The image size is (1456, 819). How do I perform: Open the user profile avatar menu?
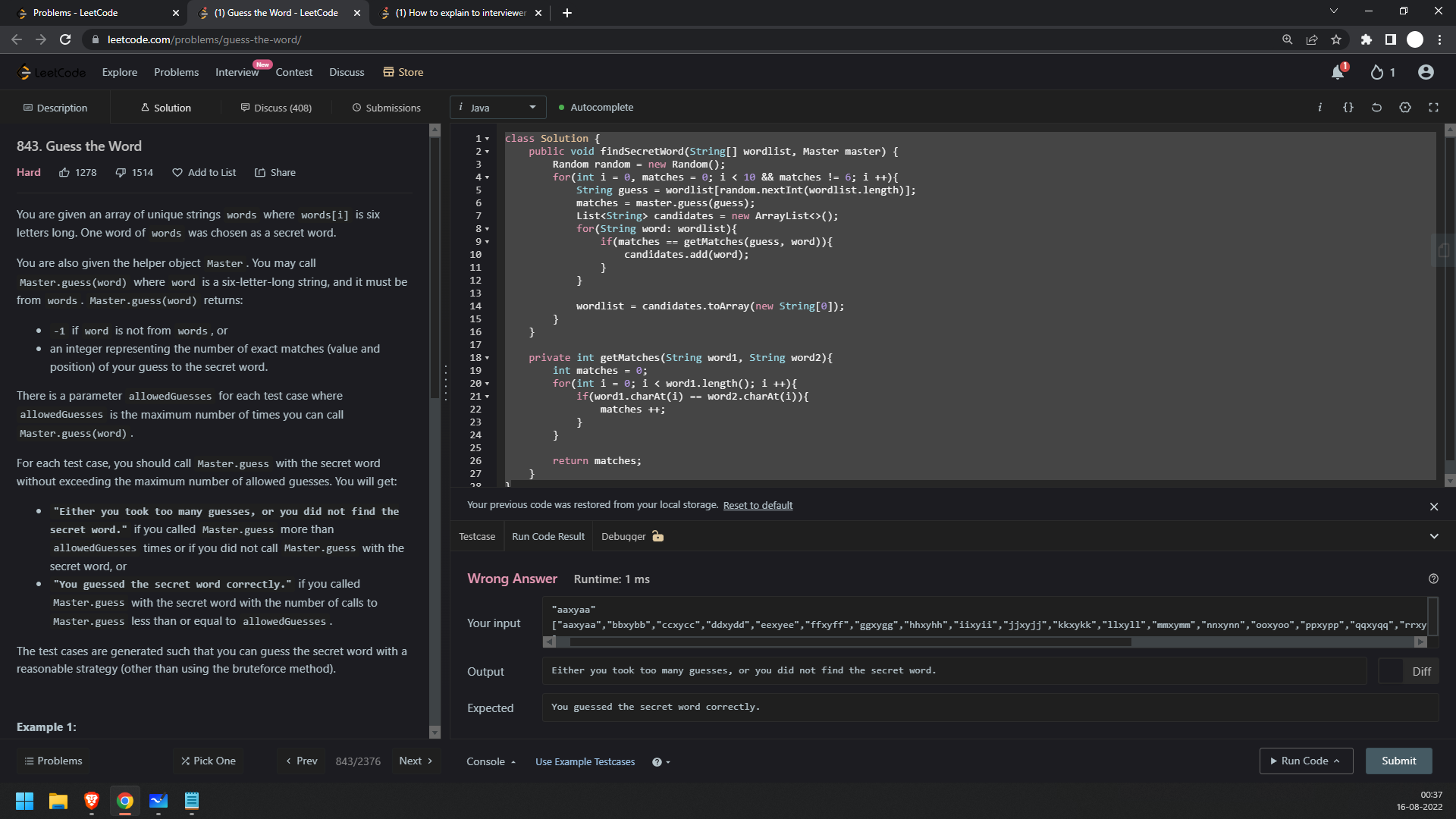point(1426,72)
